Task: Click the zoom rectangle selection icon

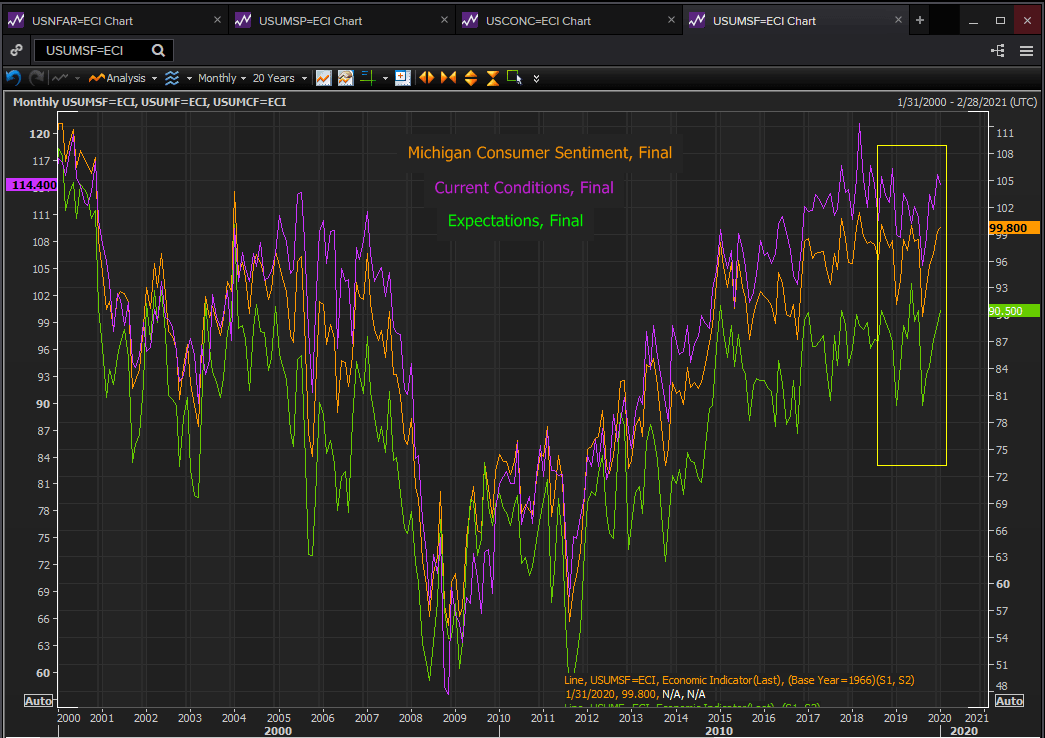Action: click(515, 78)
